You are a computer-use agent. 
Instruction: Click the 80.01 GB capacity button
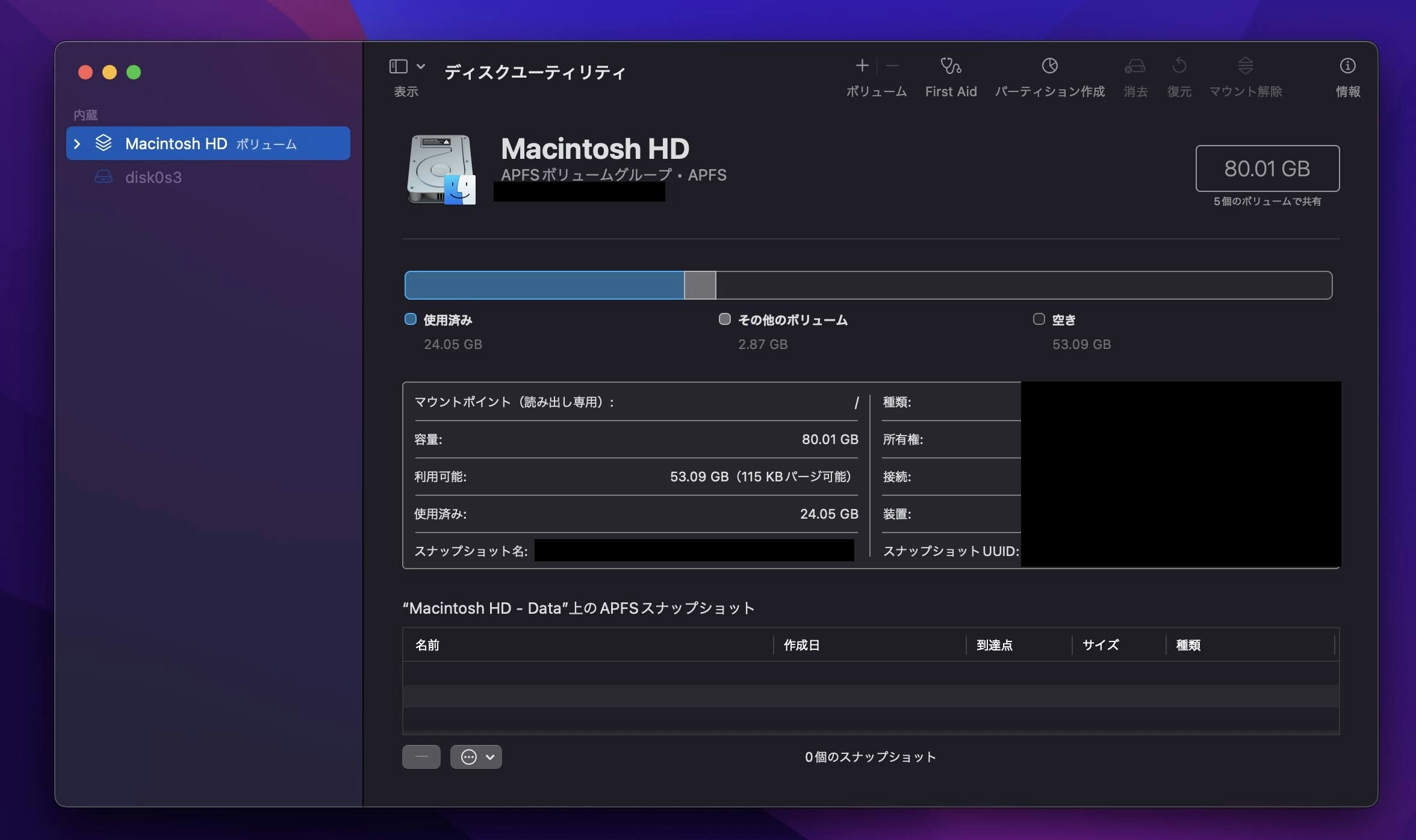(1267, 169)
